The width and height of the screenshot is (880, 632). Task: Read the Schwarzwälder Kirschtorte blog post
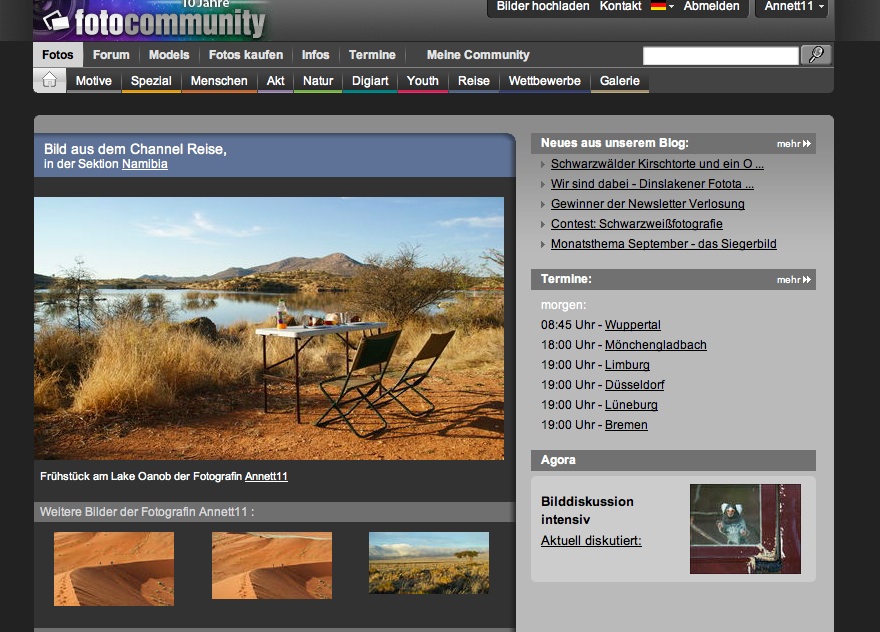pos(657,164)
